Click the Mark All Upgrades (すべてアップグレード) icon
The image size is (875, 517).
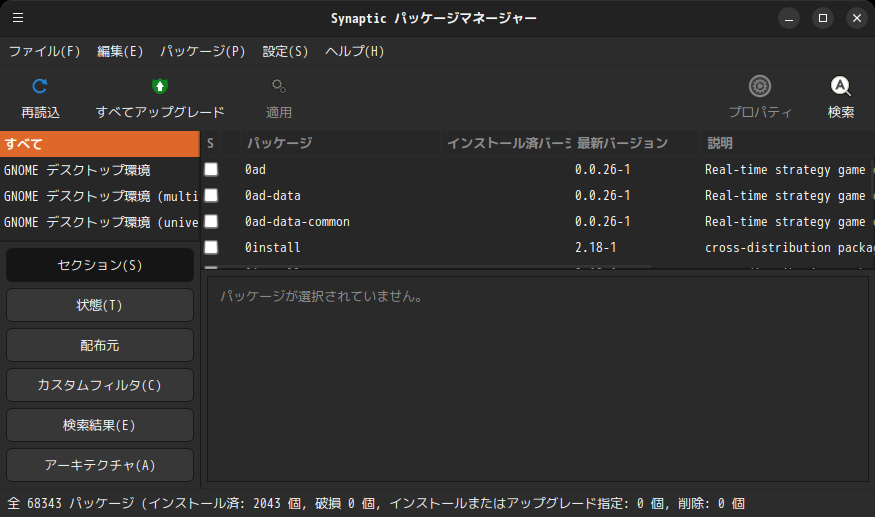point(160,86)
